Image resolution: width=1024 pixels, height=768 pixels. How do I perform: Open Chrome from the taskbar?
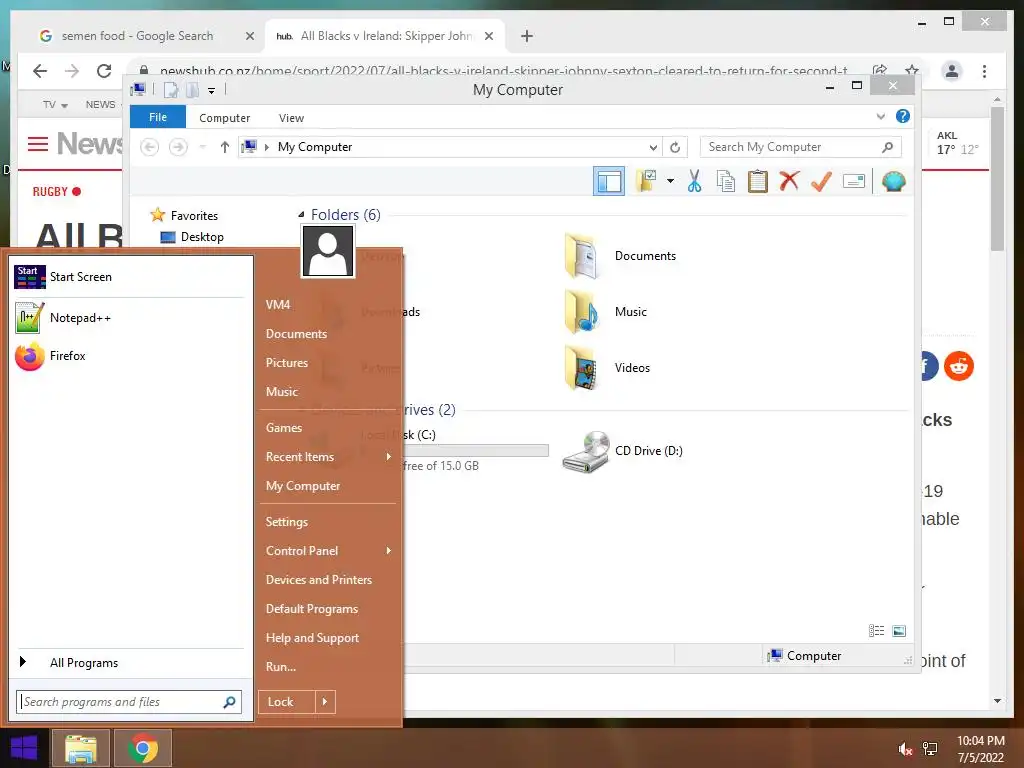[143, 748]
